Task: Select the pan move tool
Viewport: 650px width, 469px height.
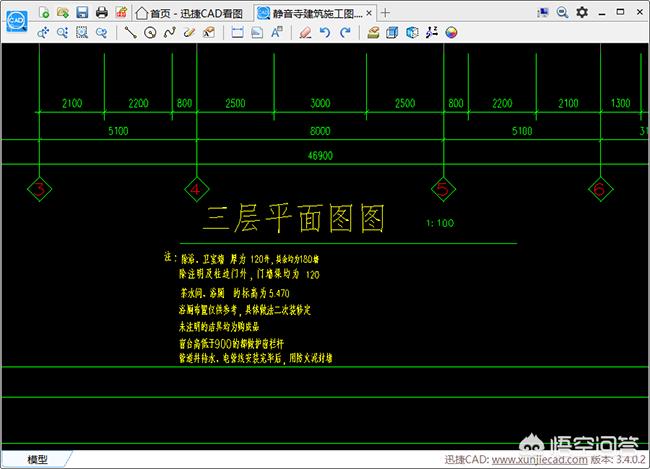Action: click(43, 32)
